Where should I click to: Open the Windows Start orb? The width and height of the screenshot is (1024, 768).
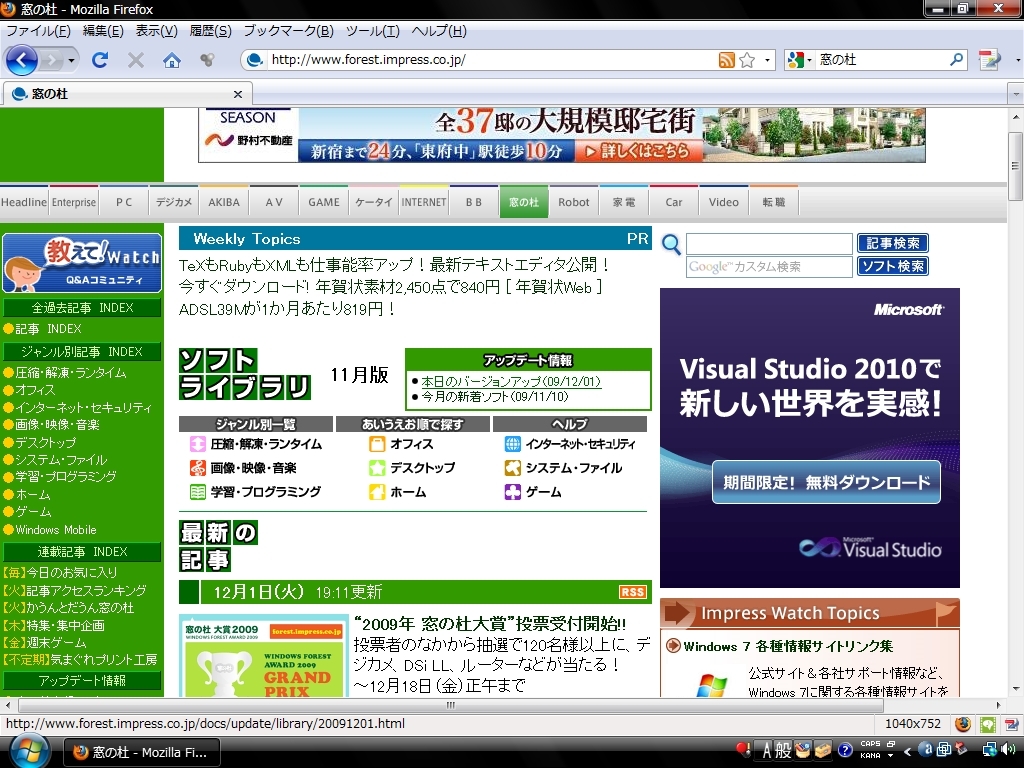pyautogui.click(x=28, y=750)
